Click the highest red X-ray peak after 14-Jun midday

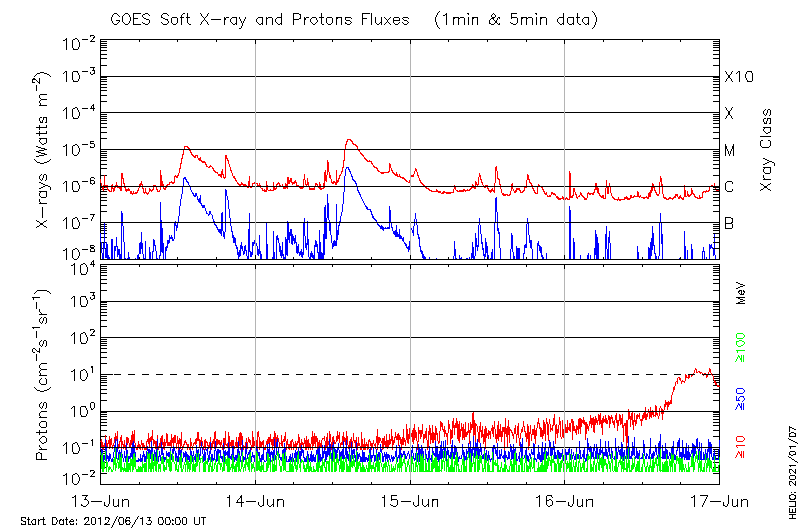click(348, 140)
